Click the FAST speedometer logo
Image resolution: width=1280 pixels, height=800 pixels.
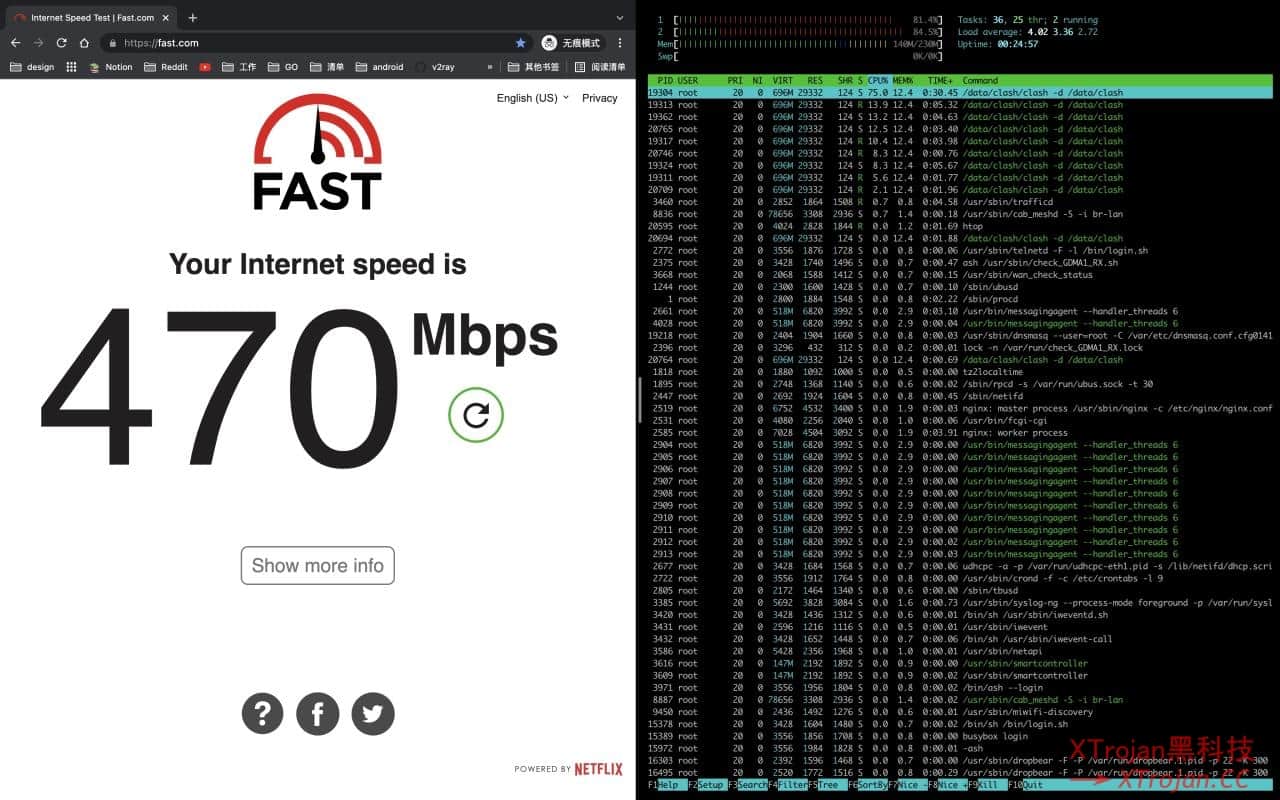click(x=318, y=150)
